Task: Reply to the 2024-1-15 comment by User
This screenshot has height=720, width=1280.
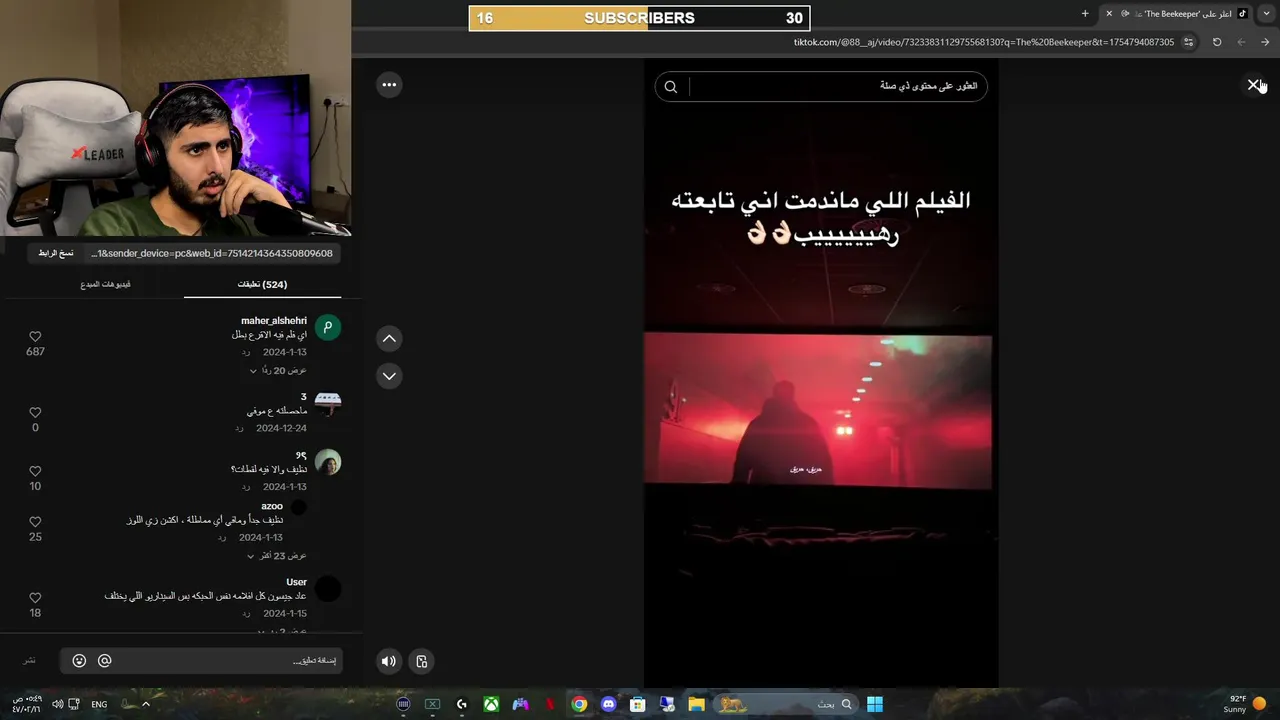Action: click(246, 614)
